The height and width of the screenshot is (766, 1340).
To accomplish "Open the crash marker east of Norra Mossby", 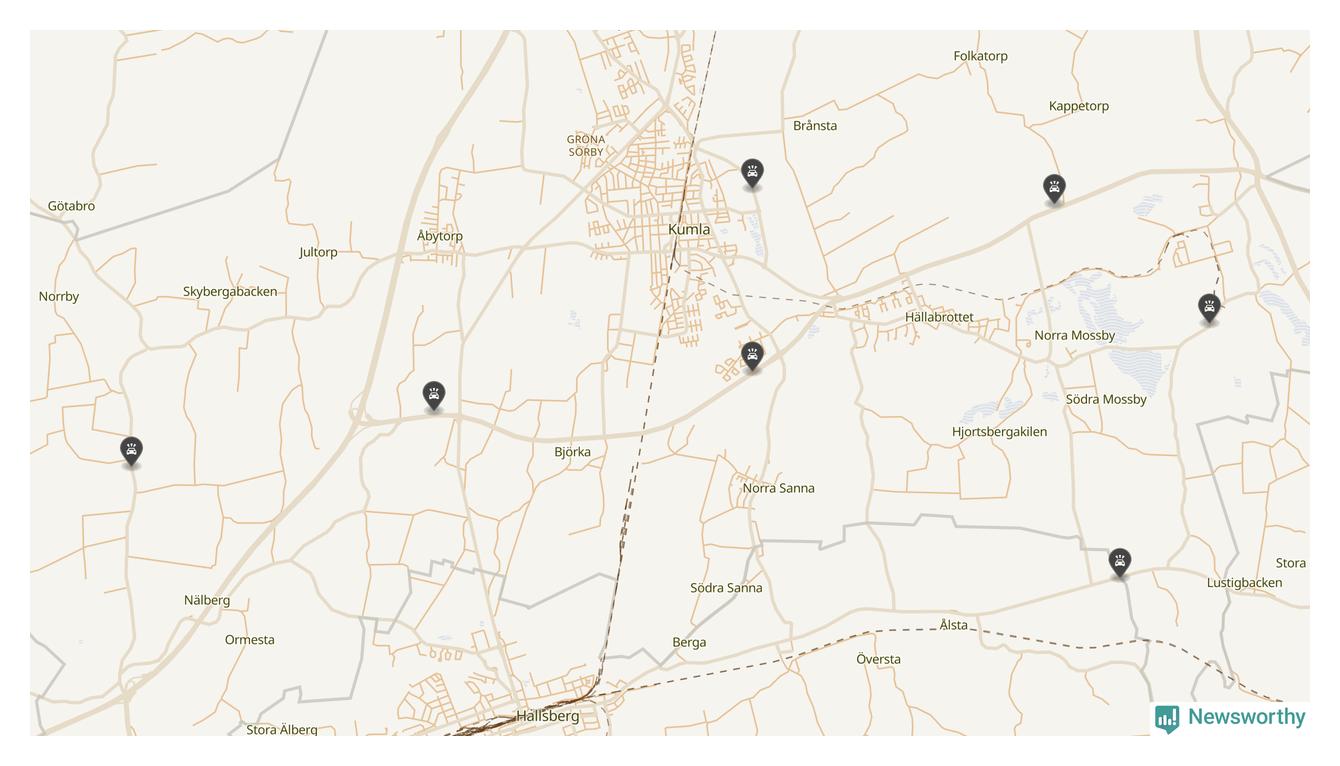I will (1209, 308).
